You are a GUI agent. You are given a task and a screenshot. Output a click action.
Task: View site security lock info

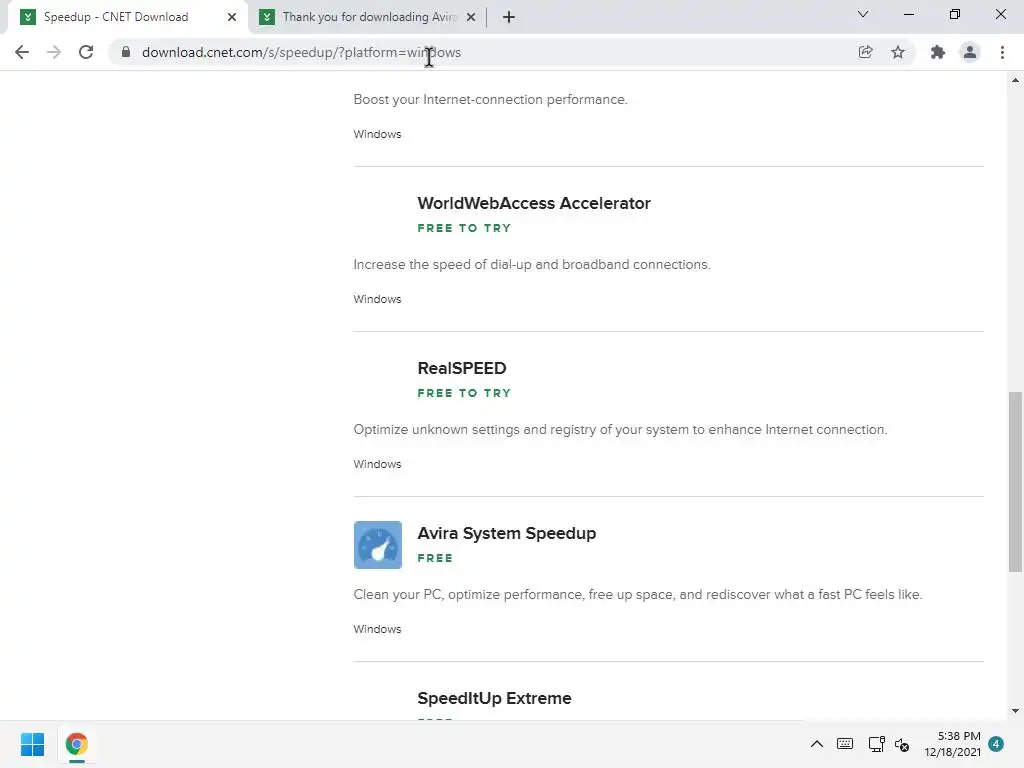coord(126,52)
